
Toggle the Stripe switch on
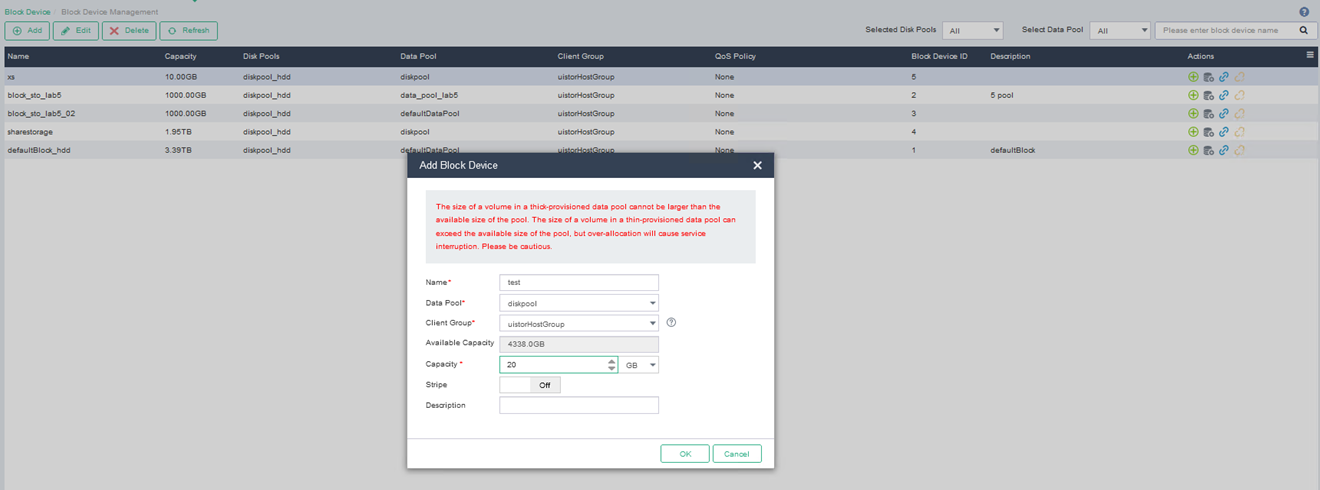[530, 385]
